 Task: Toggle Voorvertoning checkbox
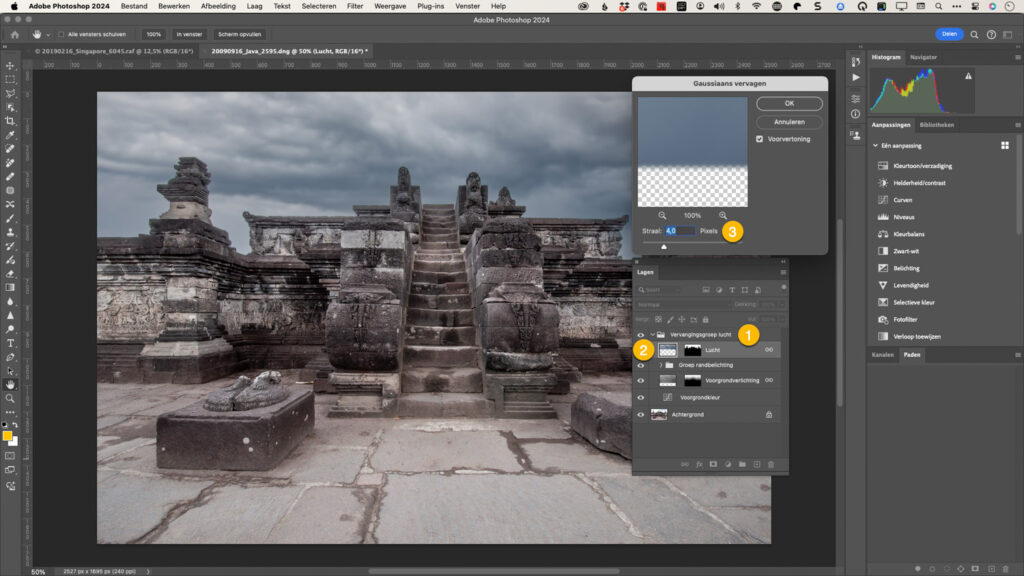tap(760, 139)
